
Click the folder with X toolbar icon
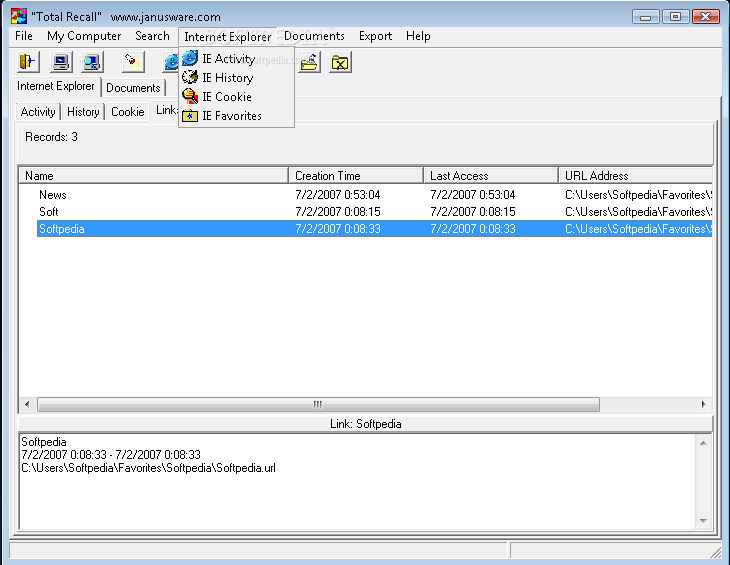pyautogui.click(x=340, y=62)
